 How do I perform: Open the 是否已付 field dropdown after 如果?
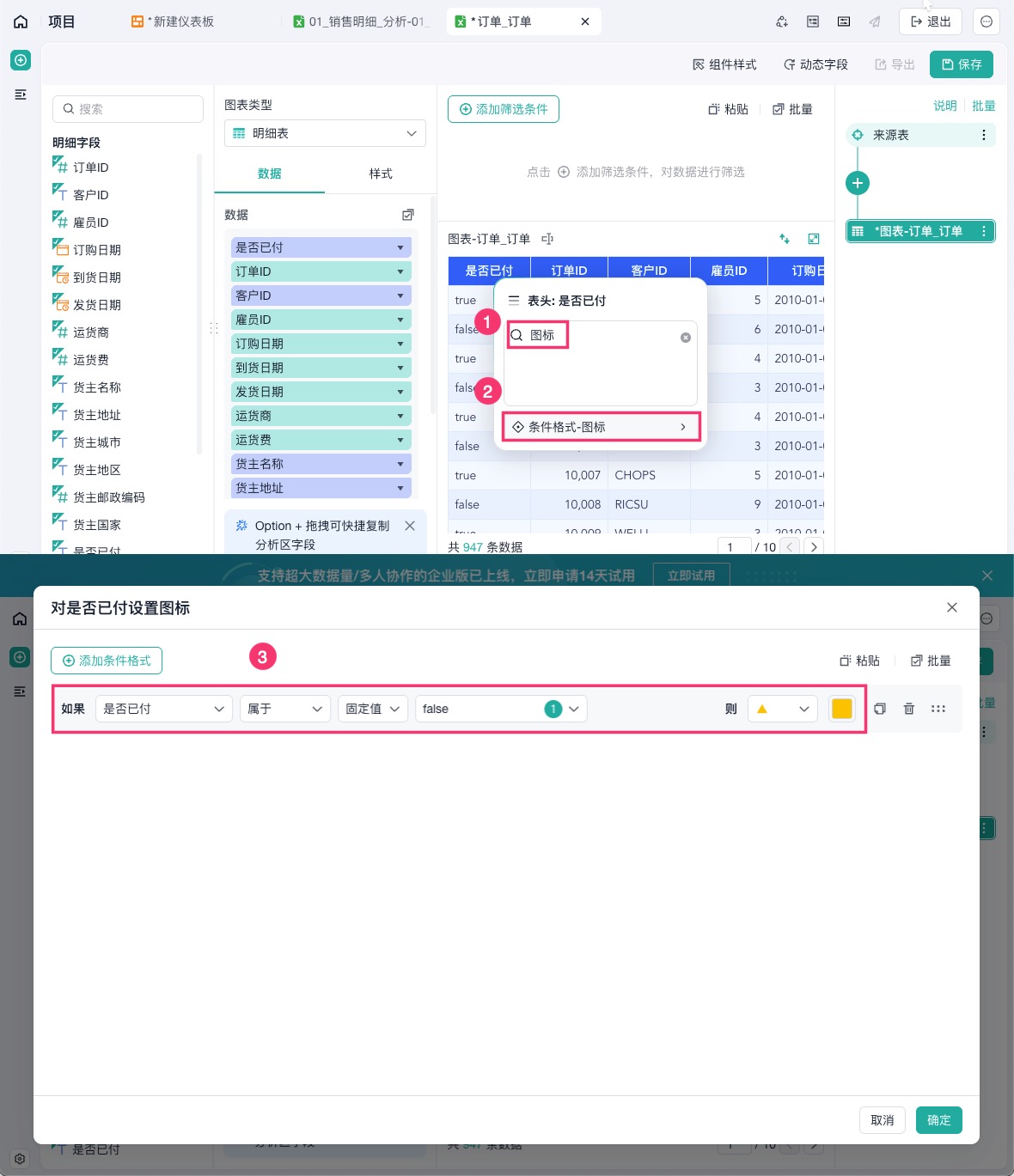coord(164,709)
